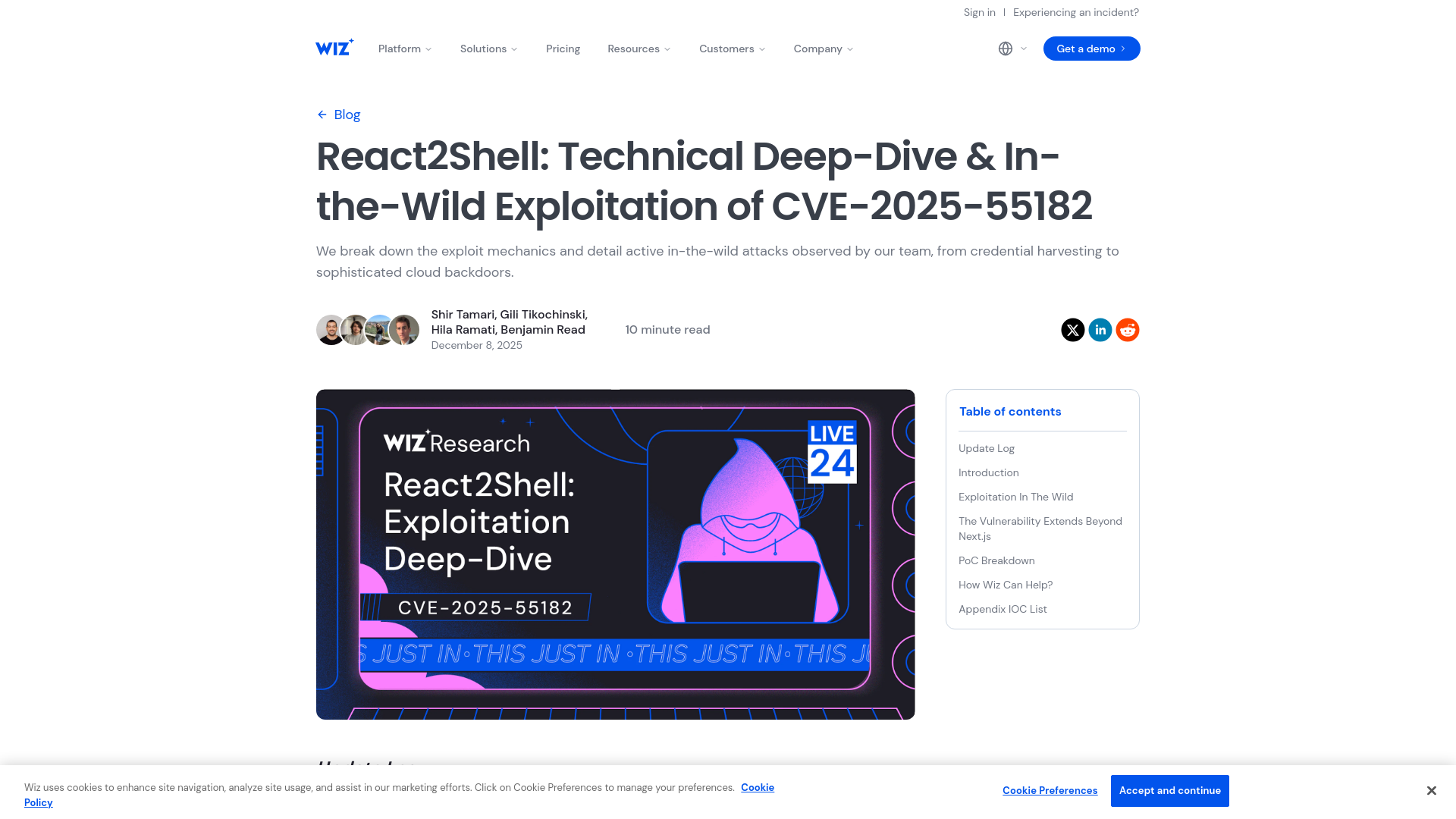This screenshot has width=1456, height=819.
Task: Click the first author avatar
Action: (x=331, y=330)
